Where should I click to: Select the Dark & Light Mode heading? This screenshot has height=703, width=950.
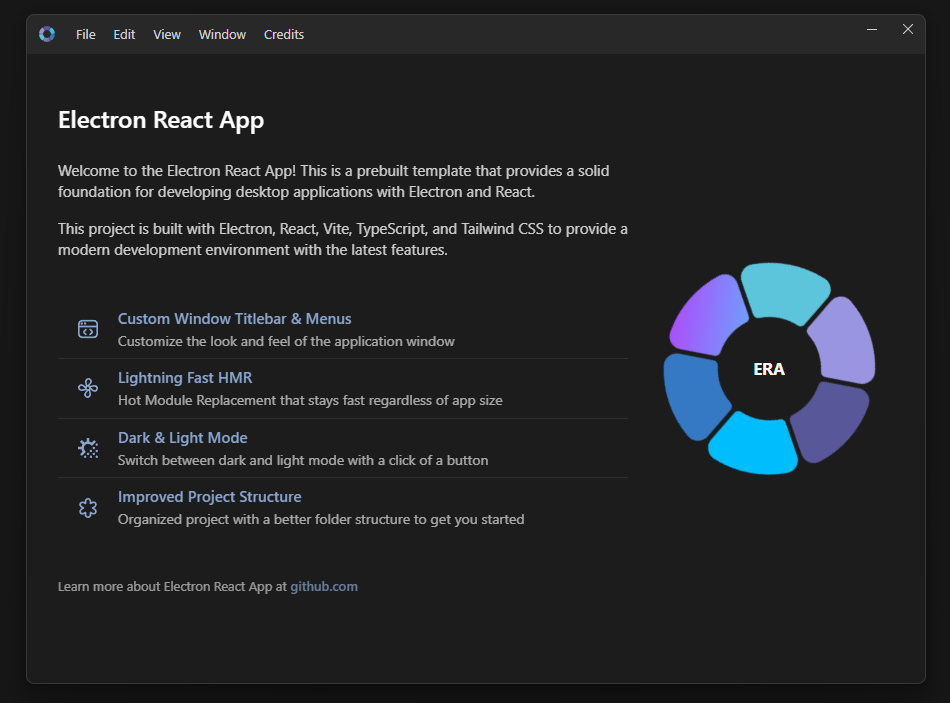183,438
